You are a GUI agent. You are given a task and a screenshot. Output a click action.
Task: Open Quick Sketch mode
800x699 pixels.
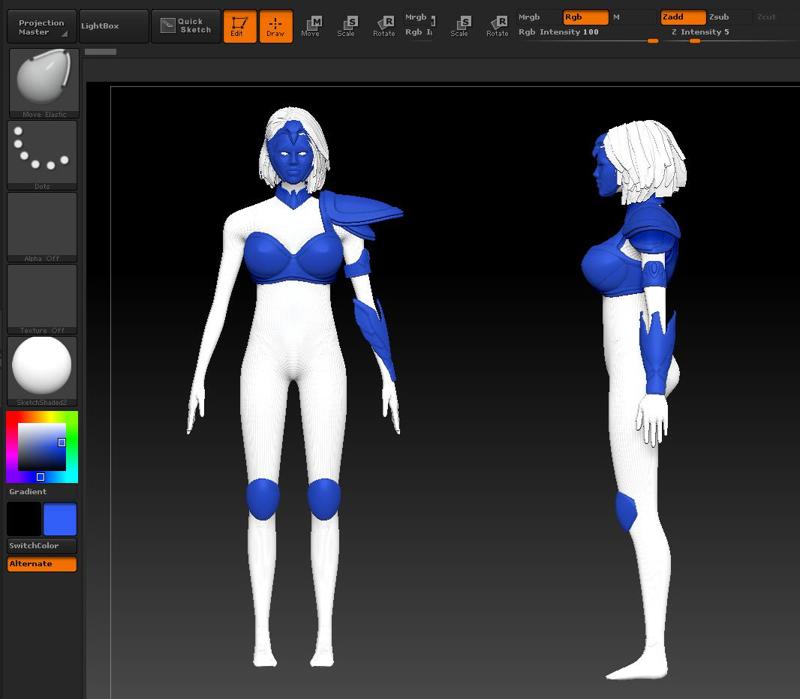tap(186, 26)
